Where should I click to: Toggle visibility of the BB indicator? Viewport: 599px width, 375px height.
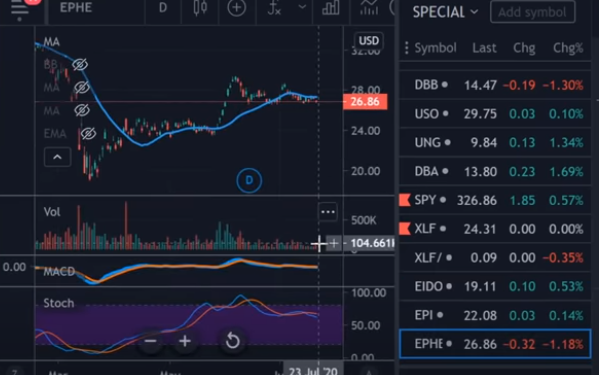click(80, 65)
